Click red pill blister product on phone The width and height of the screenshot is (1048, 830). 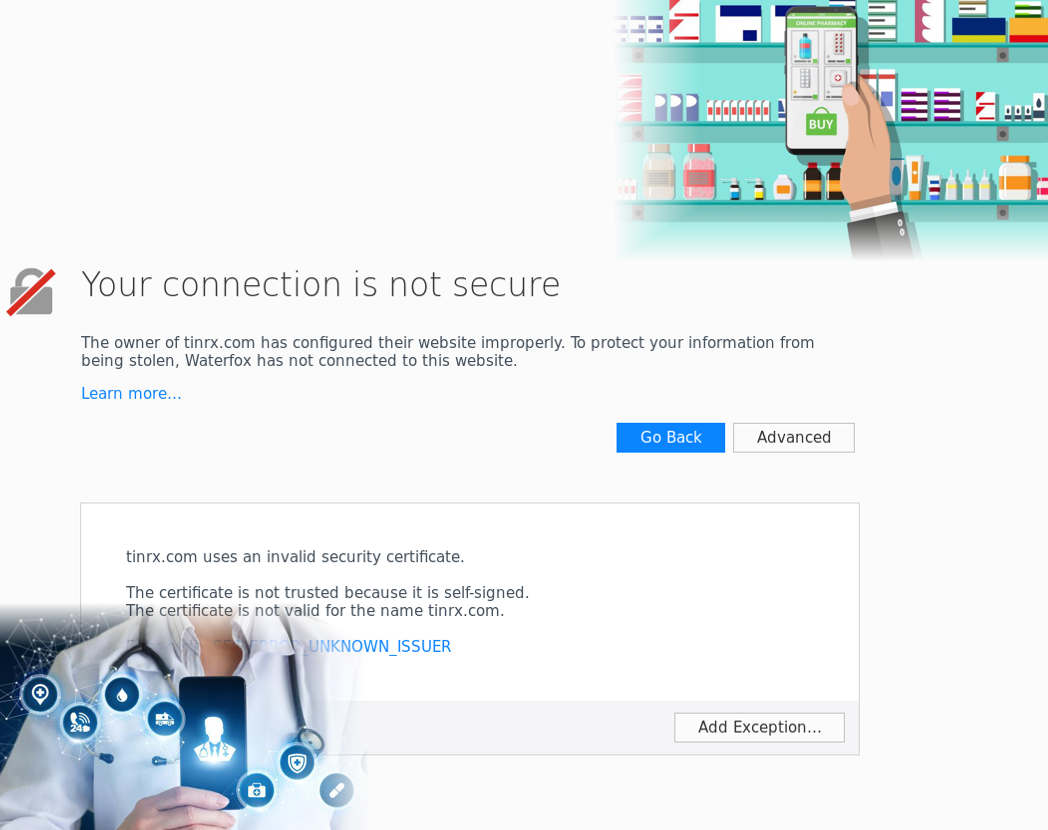(x=838, y=45)
